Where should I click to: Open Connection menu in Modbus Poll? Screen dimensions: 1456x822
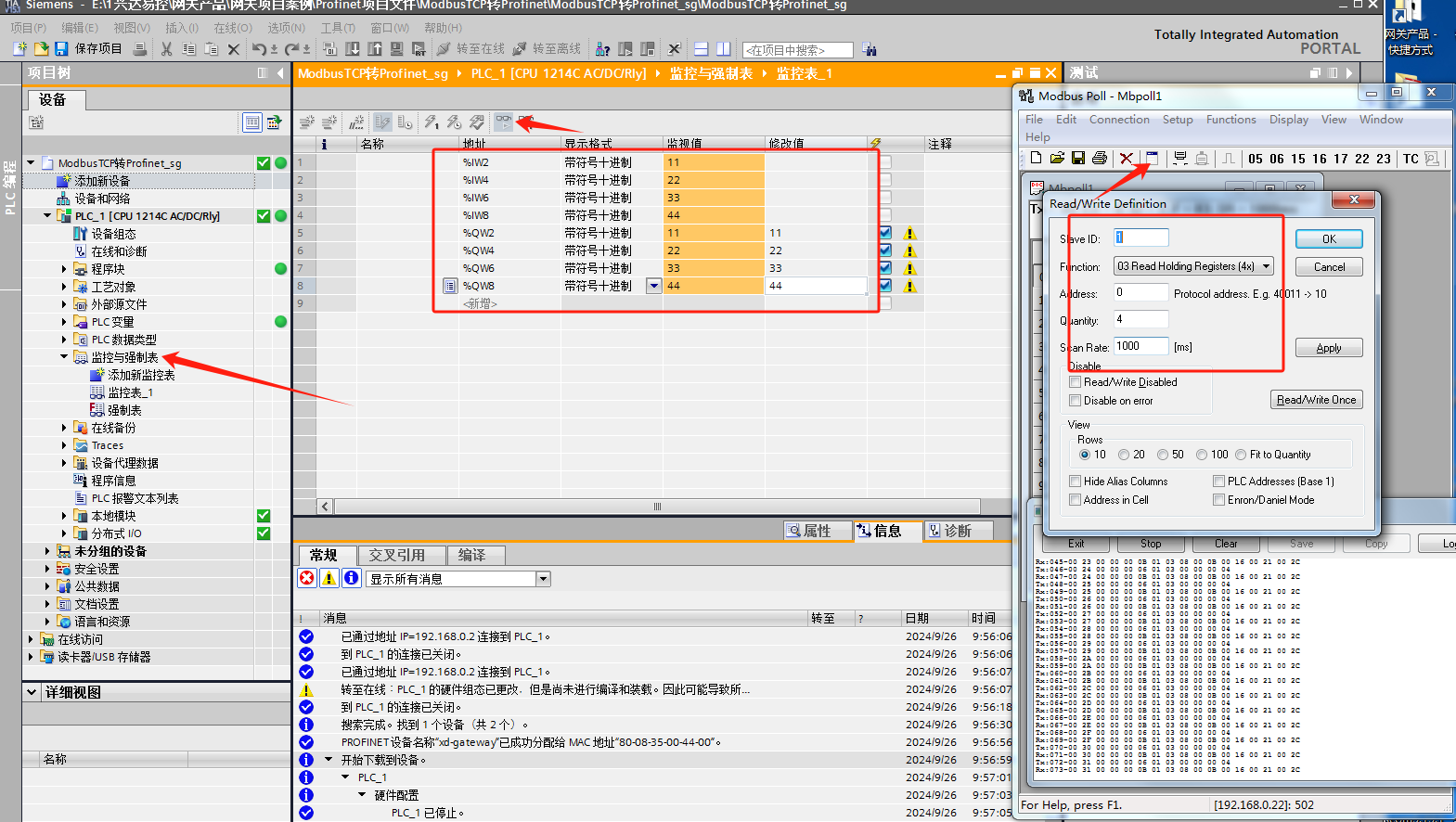1119,120
